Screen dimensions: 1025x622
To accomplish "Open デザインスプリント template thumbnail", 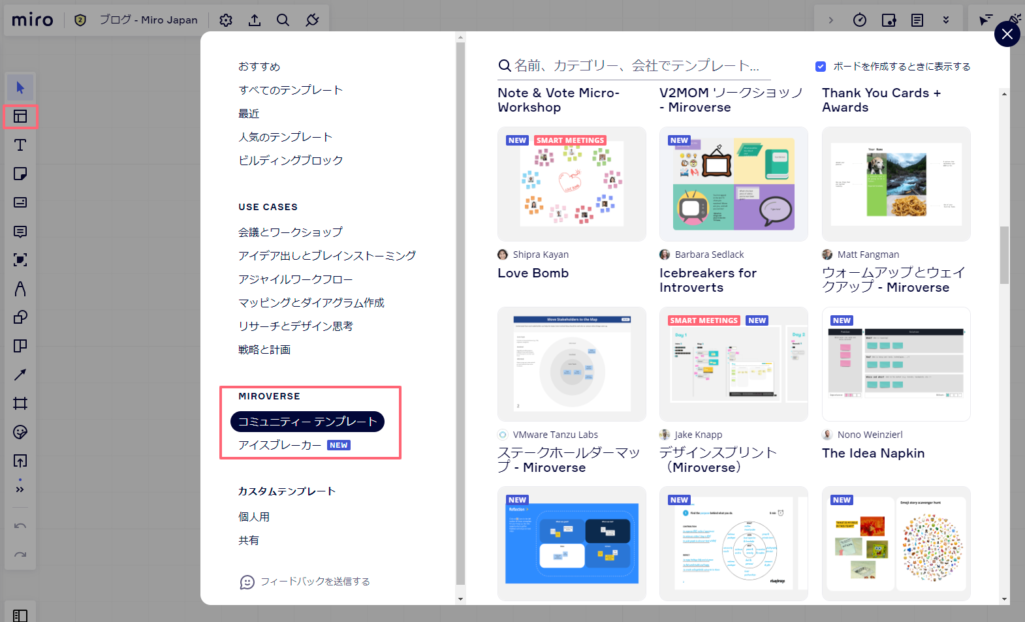I will click(733, 364).
